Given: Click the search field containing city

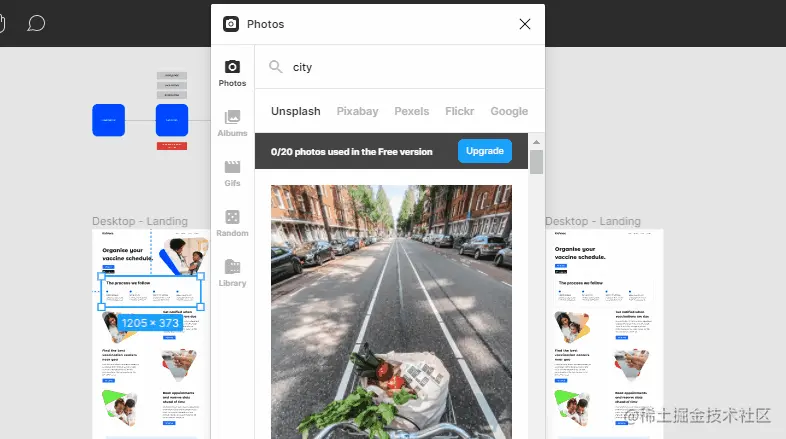Looking at the screenshot, I should pos(400,67).
